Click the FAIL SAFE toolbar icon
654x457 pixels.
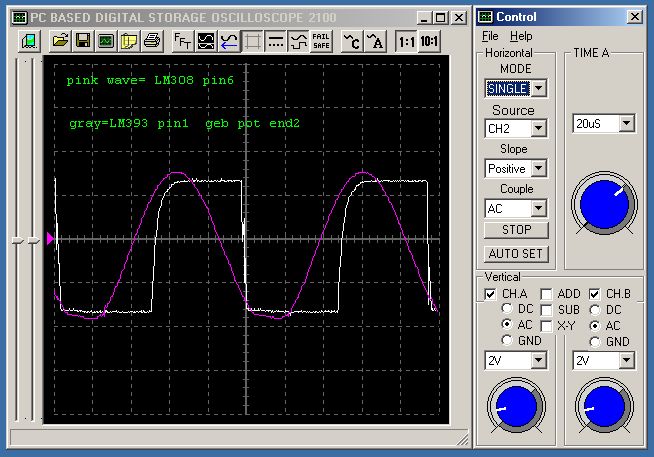click(321, 41)
